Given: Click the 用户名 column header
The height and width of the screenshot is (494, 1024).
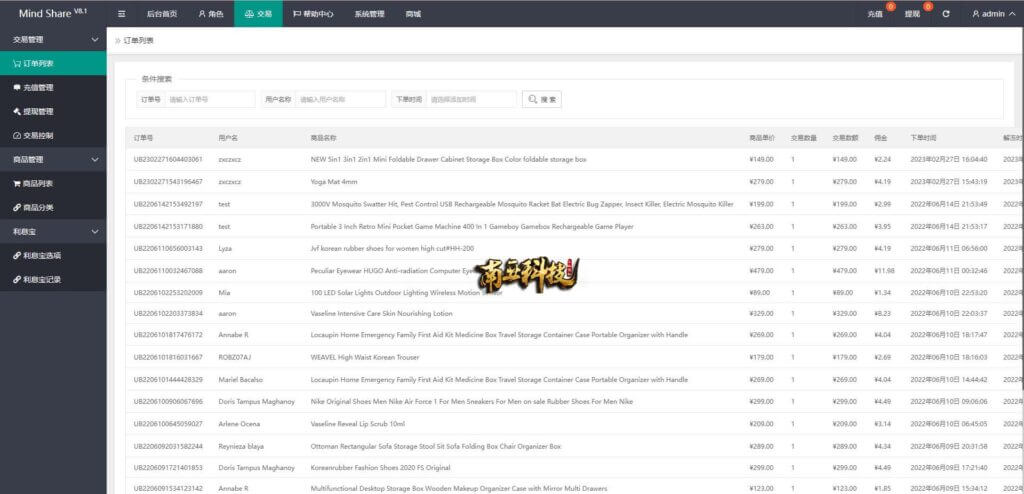Looking at the screenshot, I should click(x=228, y=139).
